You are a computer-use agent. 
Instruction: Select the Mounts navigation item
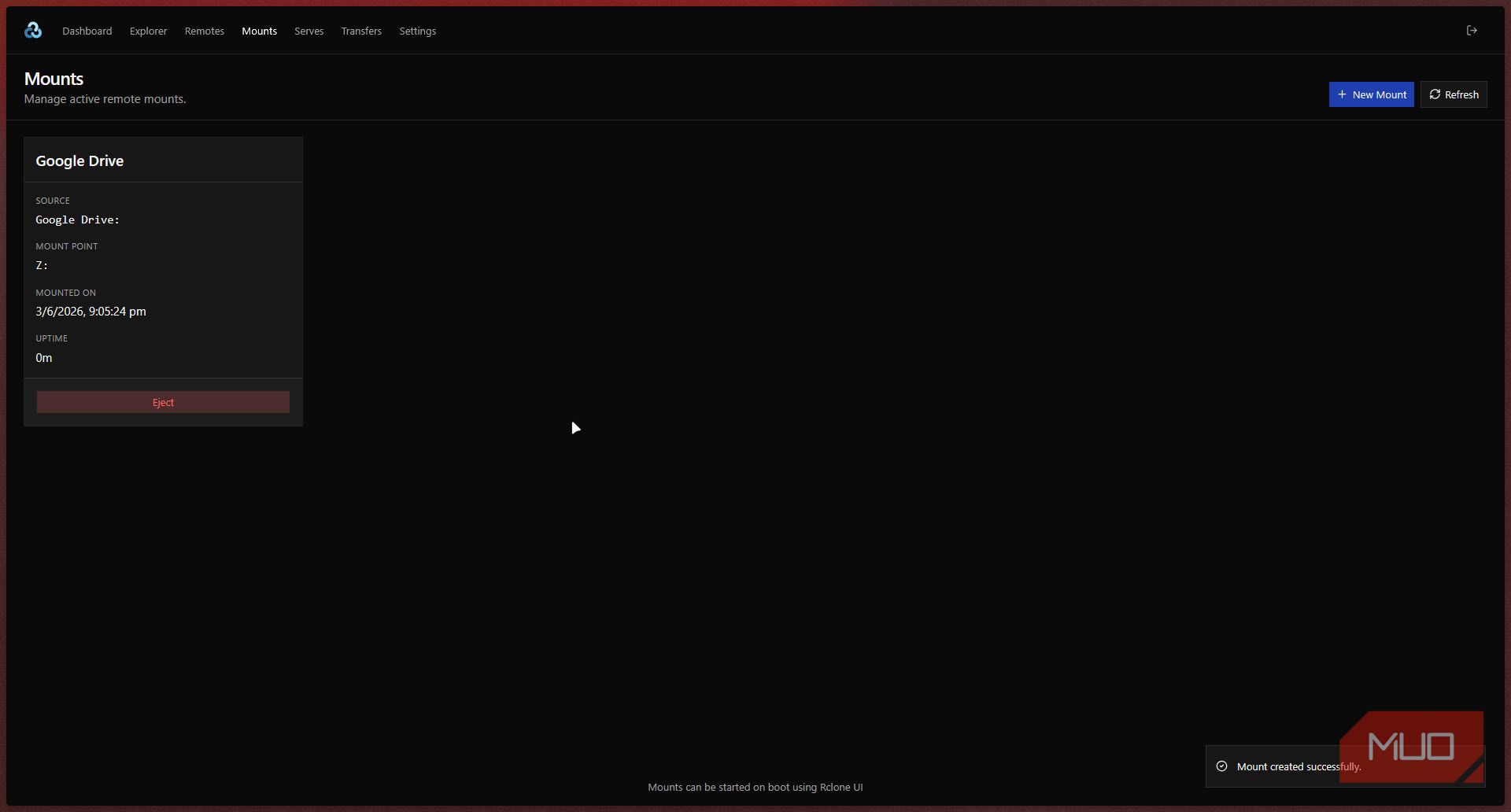coord(260,31)
